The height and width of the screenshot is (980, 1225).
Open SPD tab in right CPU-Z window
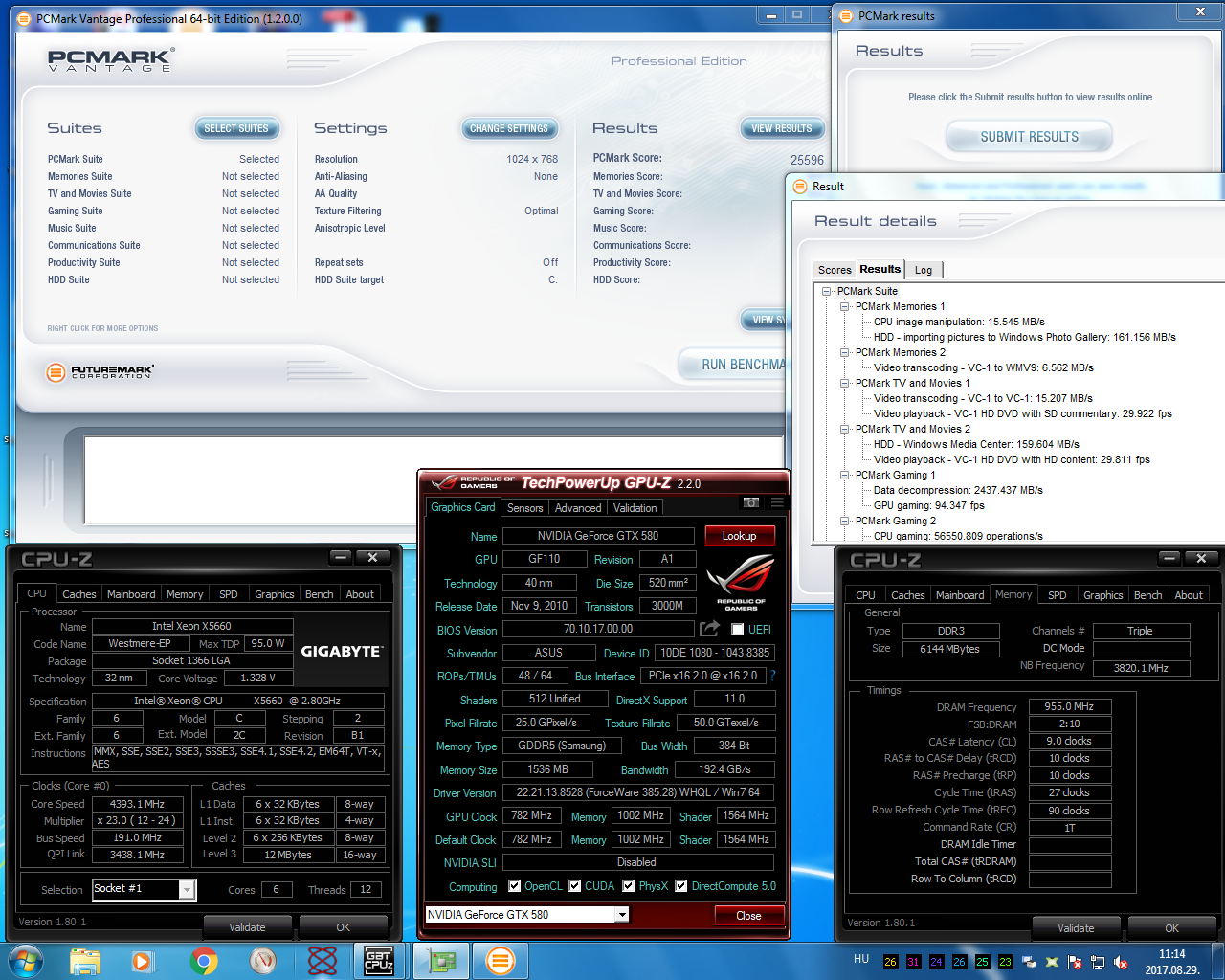tap(1057, 595)
